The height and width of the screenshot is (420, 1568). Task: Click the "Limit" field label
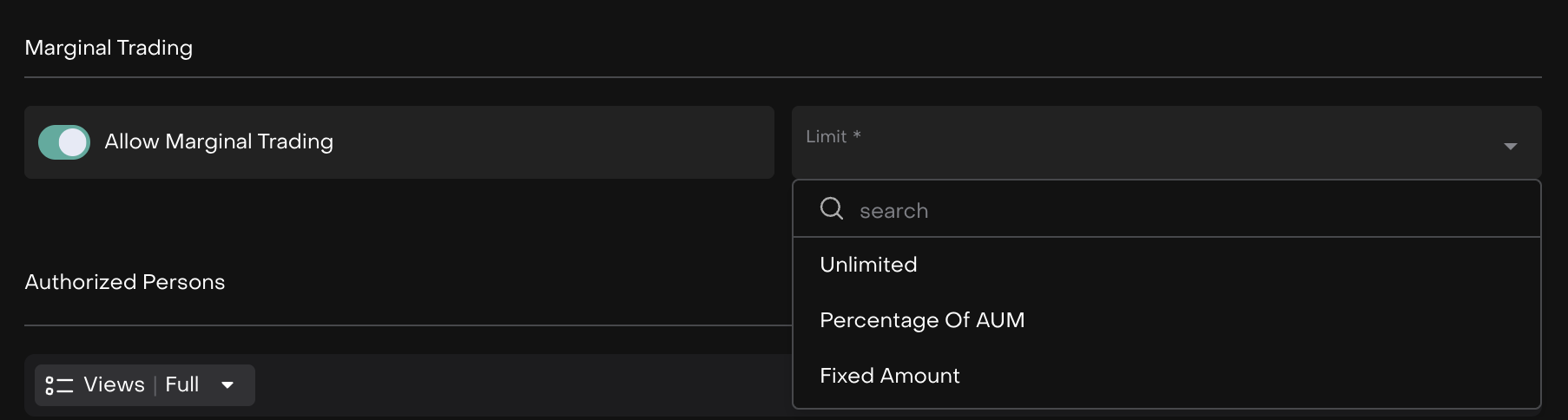tap(826, 136)
